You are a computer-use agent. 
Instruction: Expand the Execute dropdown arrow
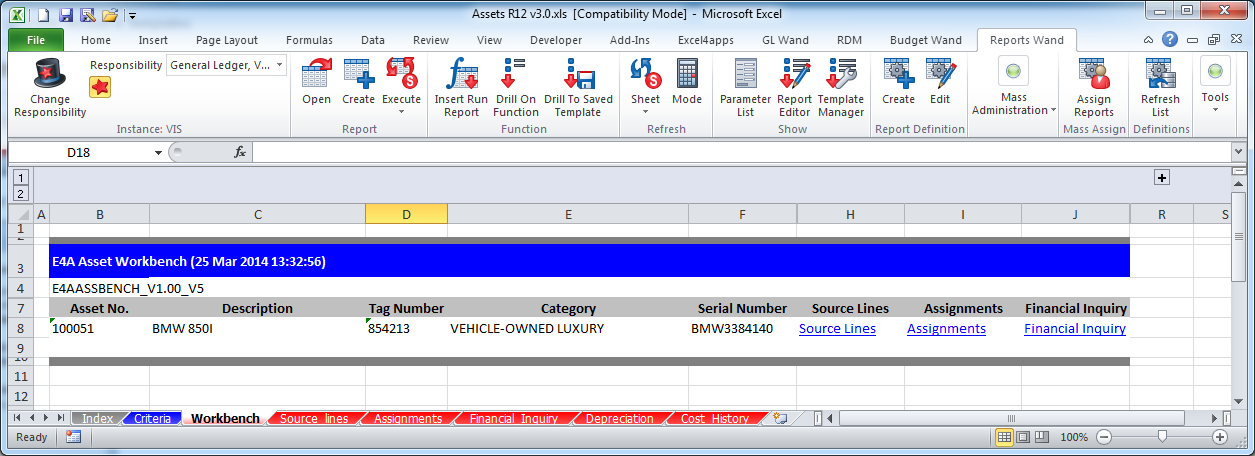(x=401, y=111)
